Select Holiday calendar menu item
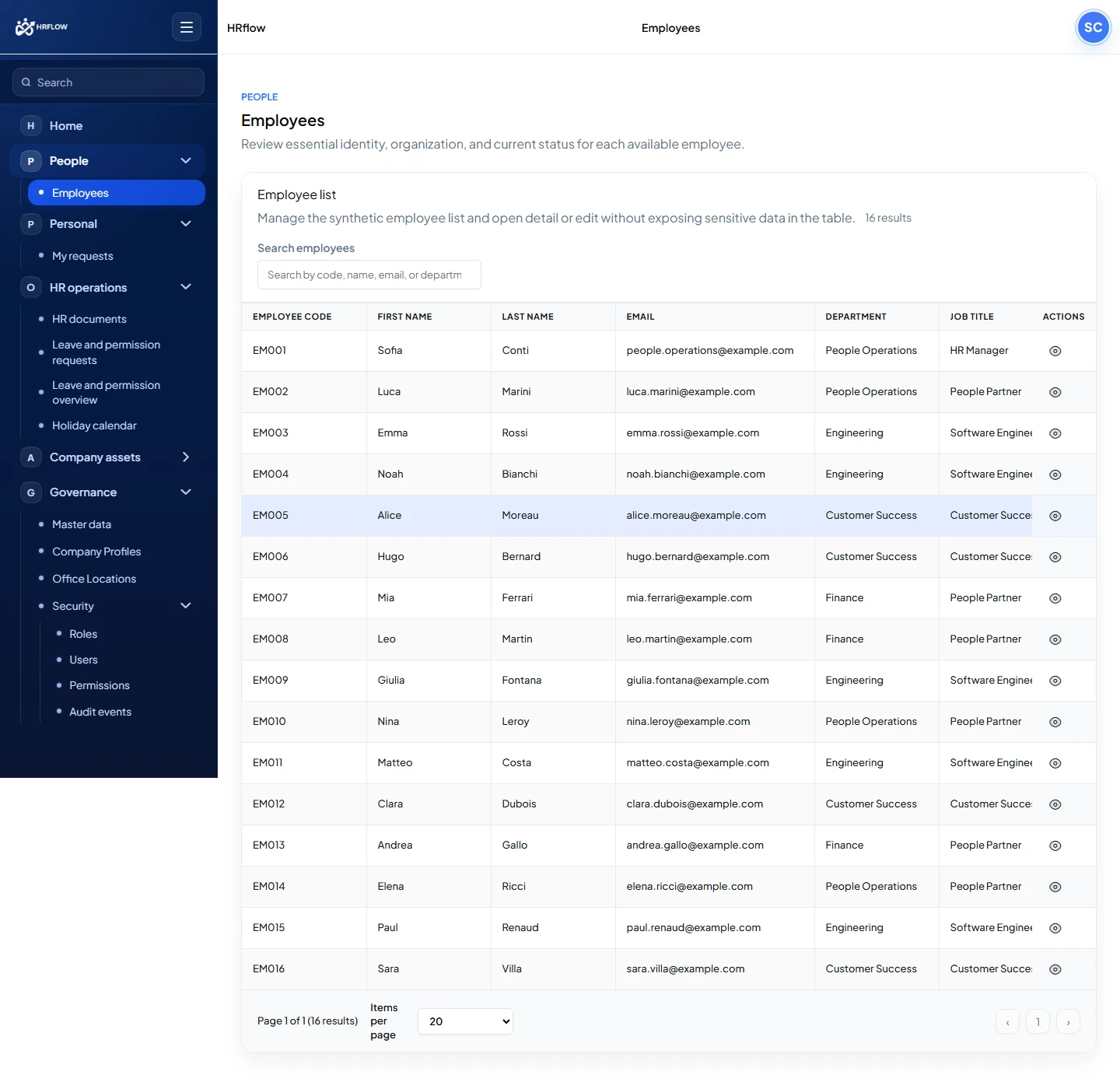Screen dimensions: 1120x1089 pos(94,425)
